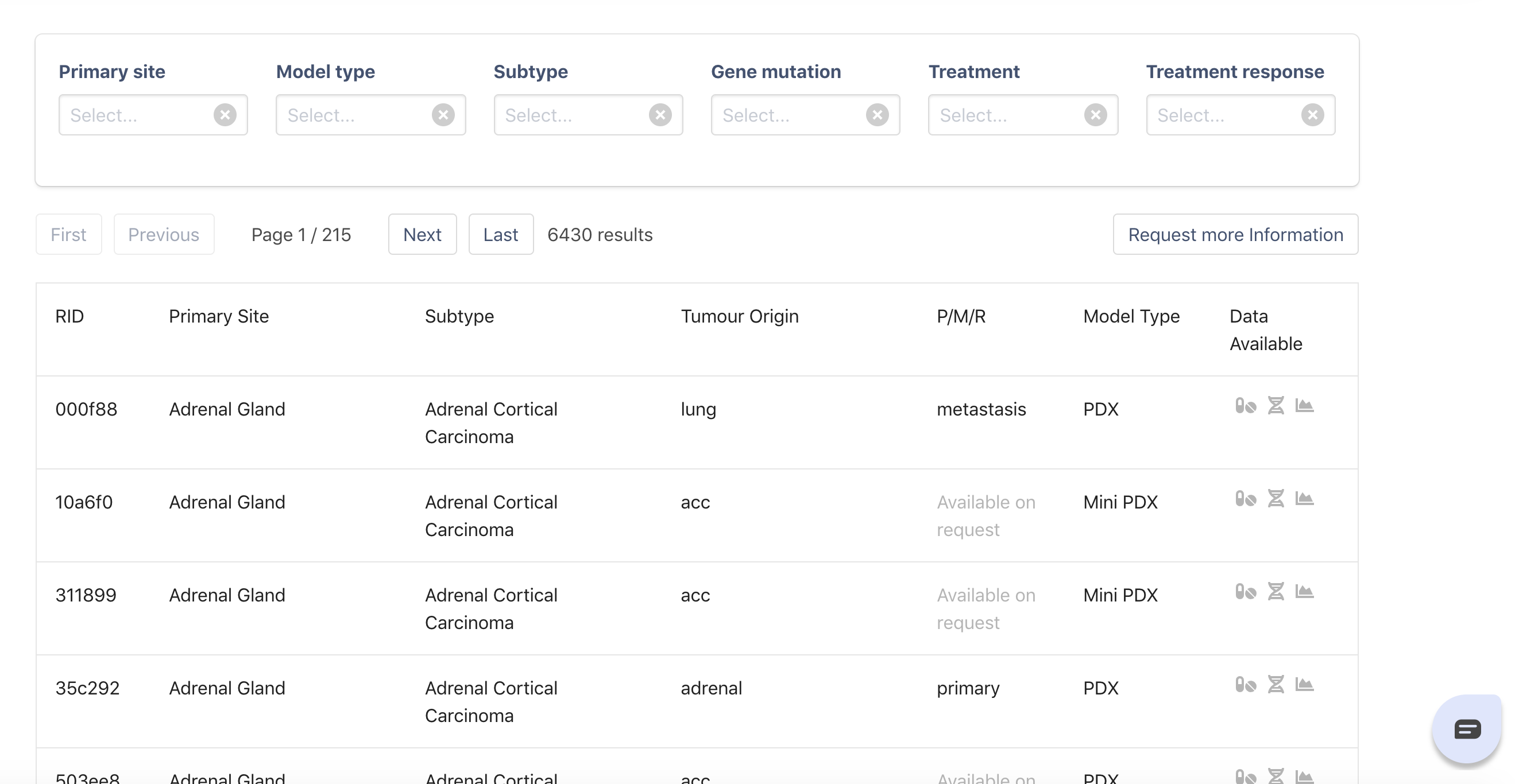
Task: Select the row with RID 311899
Action: (86, 595)
